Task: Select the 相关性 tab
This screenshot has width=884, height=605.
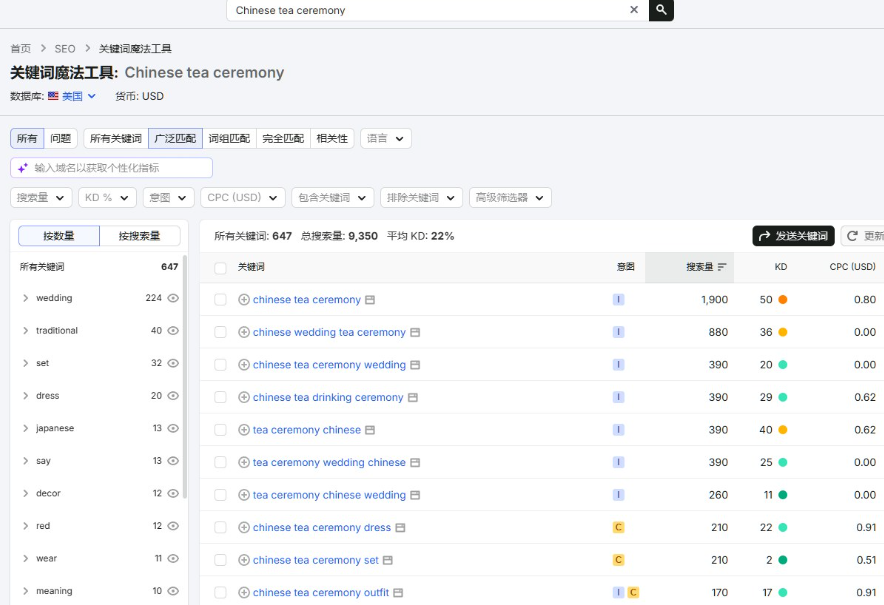Action: (332, 139)
